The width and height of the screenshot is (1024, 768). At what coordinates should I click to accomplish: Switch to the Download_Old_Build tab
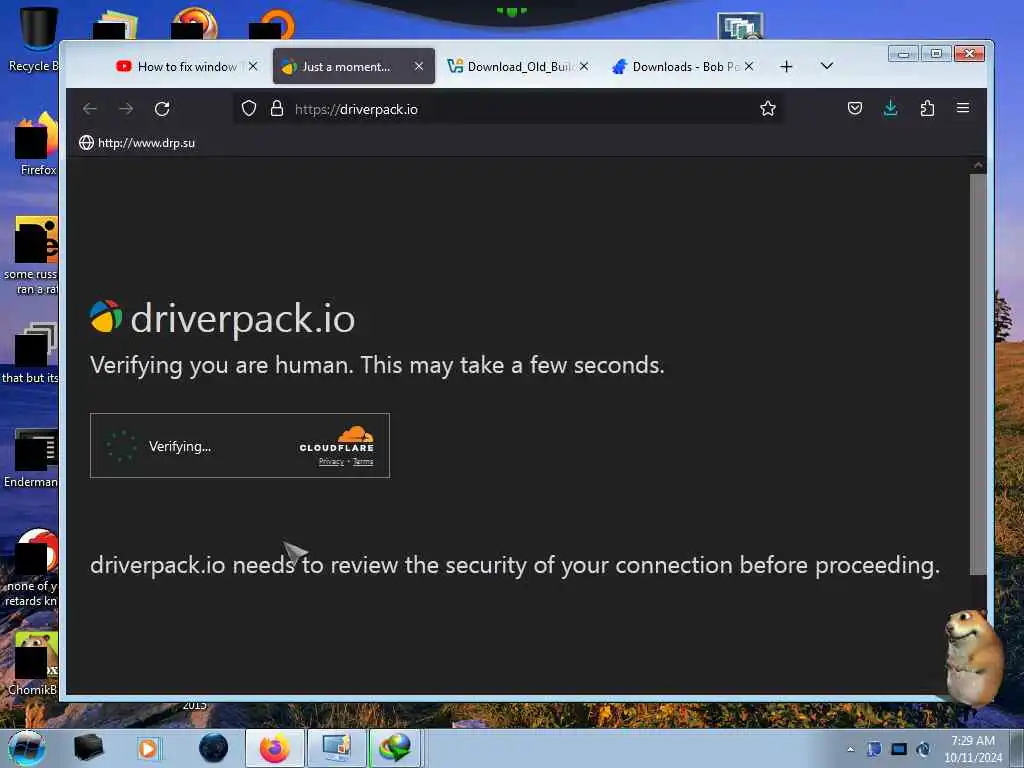[x=519, y=67]
